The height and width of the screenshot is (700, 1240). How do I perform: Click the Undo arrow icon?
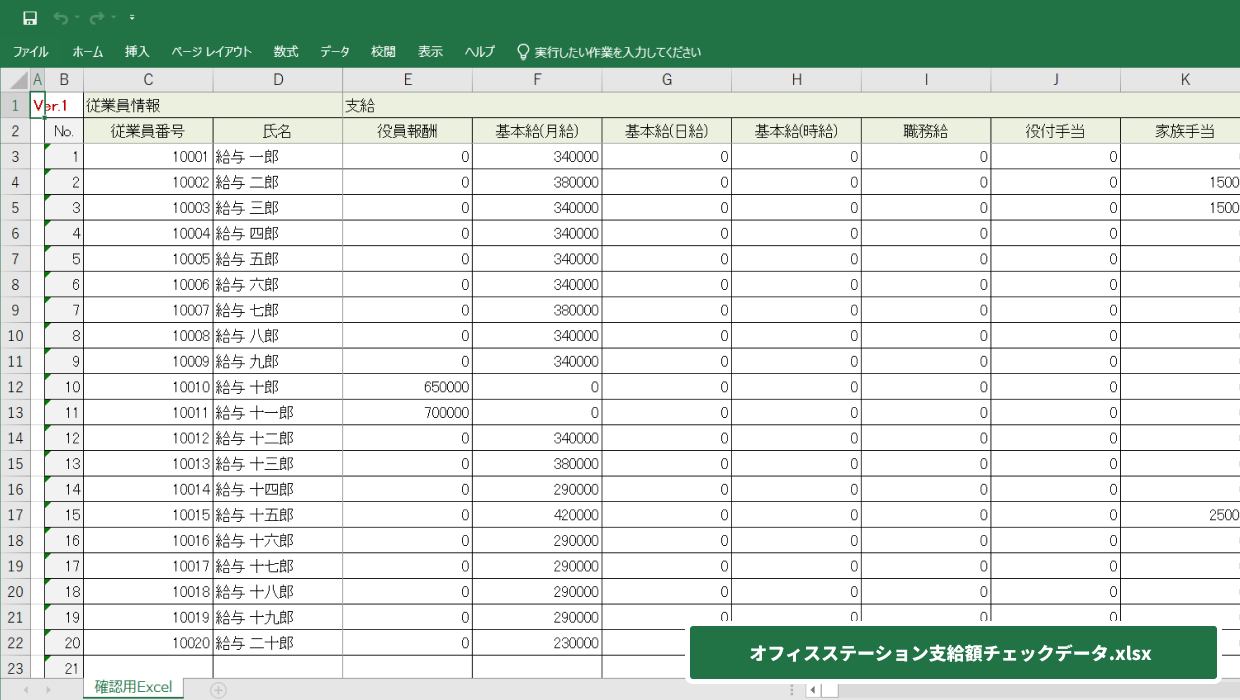click(x=61, y=18)
